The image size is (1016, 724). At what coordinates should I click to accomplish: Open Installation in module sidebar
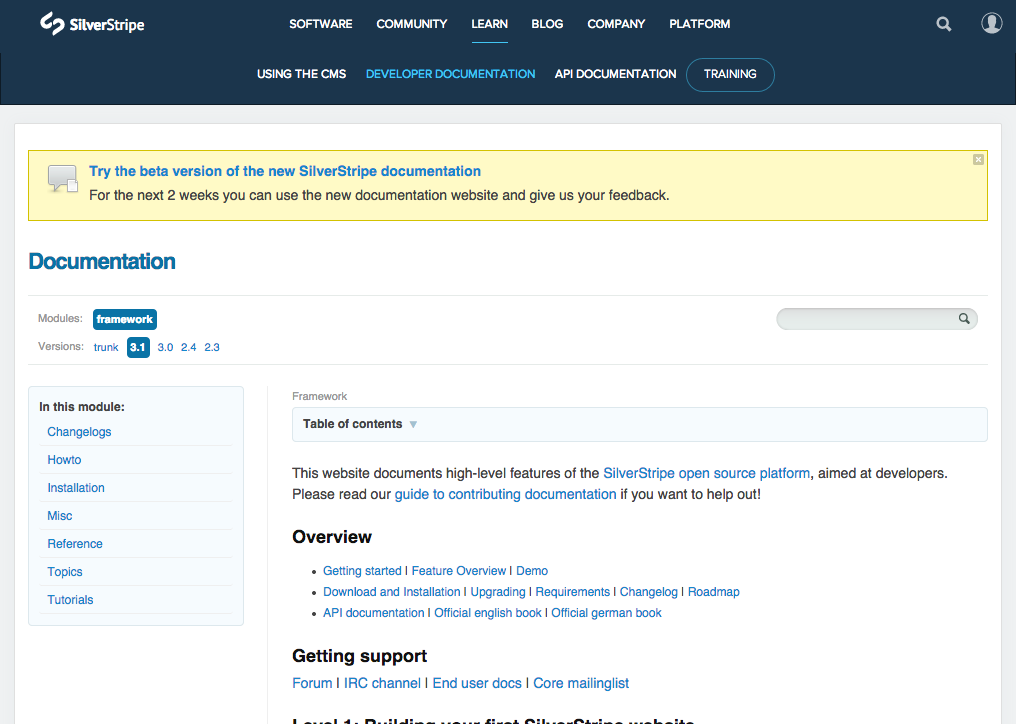76,487
